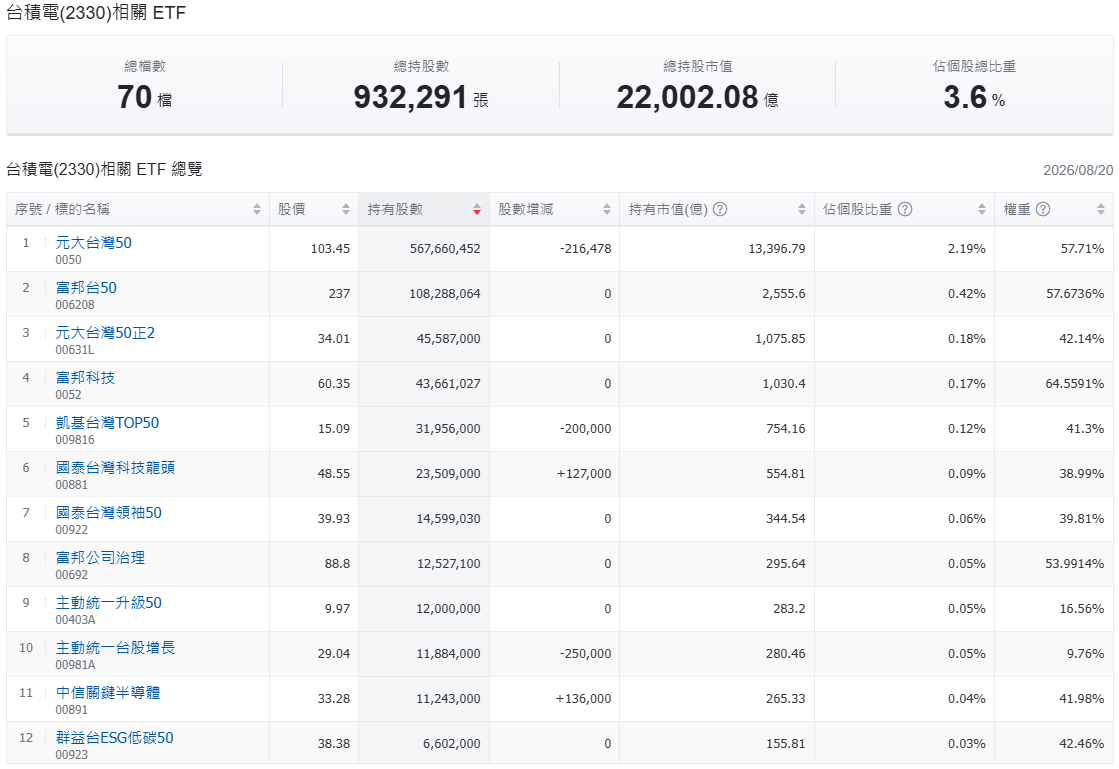Sort by 股數增減 column arrows

point(607,209)
